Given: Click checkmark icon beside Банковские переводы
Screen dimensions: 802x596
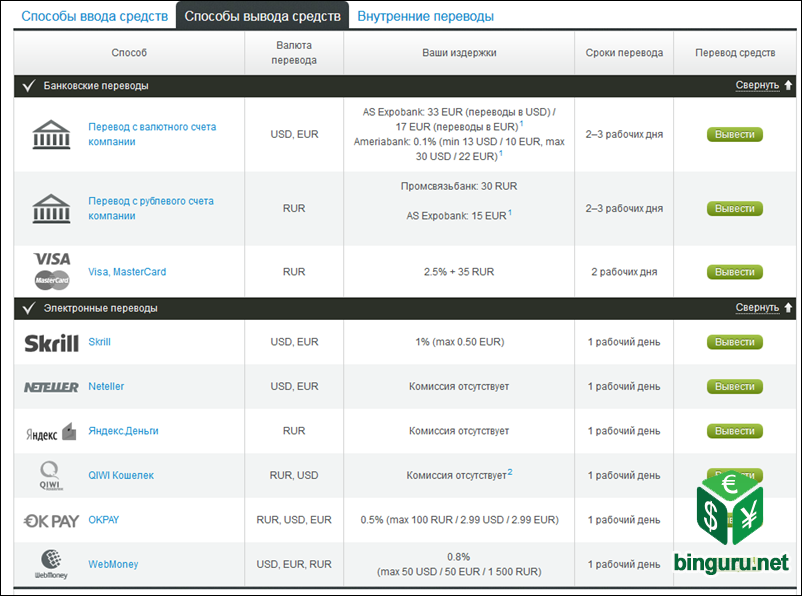Looking at the screenshot, I should pos(29,85).
